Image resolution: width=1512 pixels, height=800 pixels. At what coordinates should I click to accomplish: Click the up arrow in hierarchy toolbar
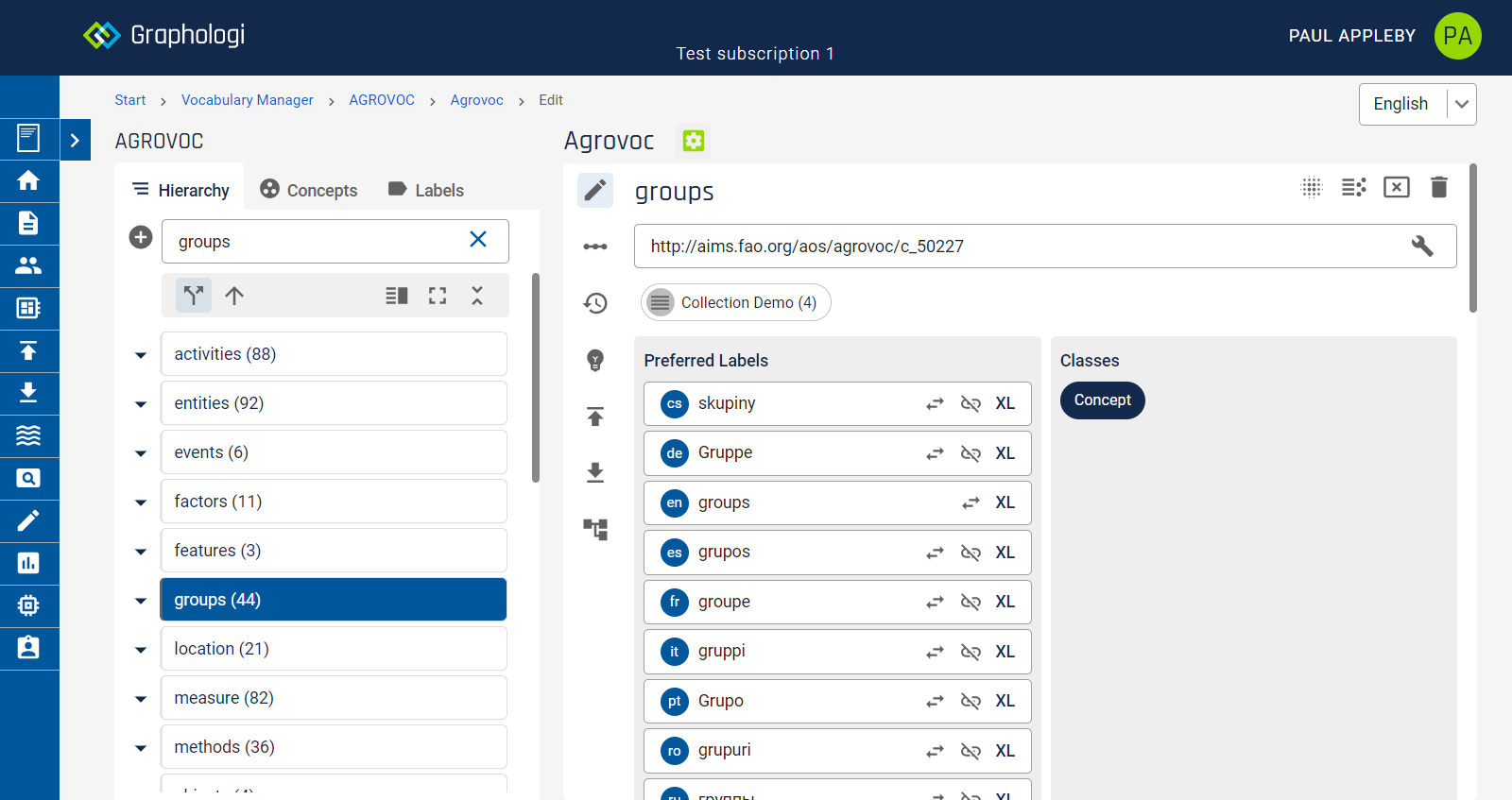234,296
